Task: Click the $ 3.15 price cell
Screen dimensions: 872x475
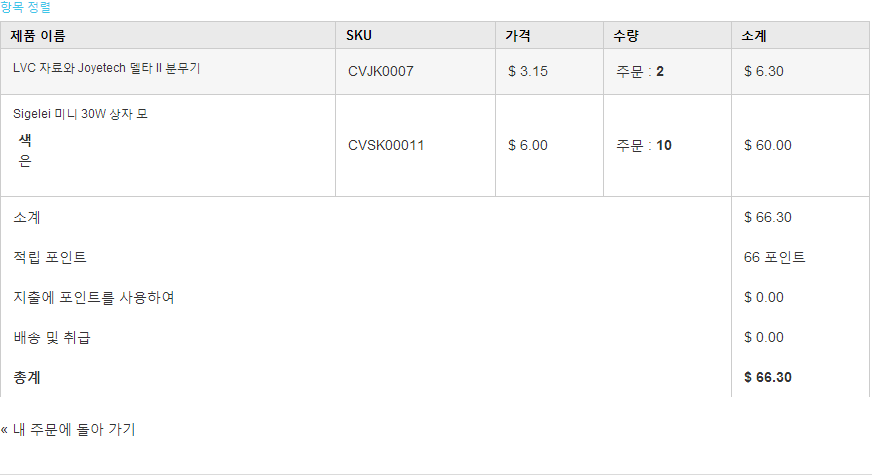Action: (528, 71)
